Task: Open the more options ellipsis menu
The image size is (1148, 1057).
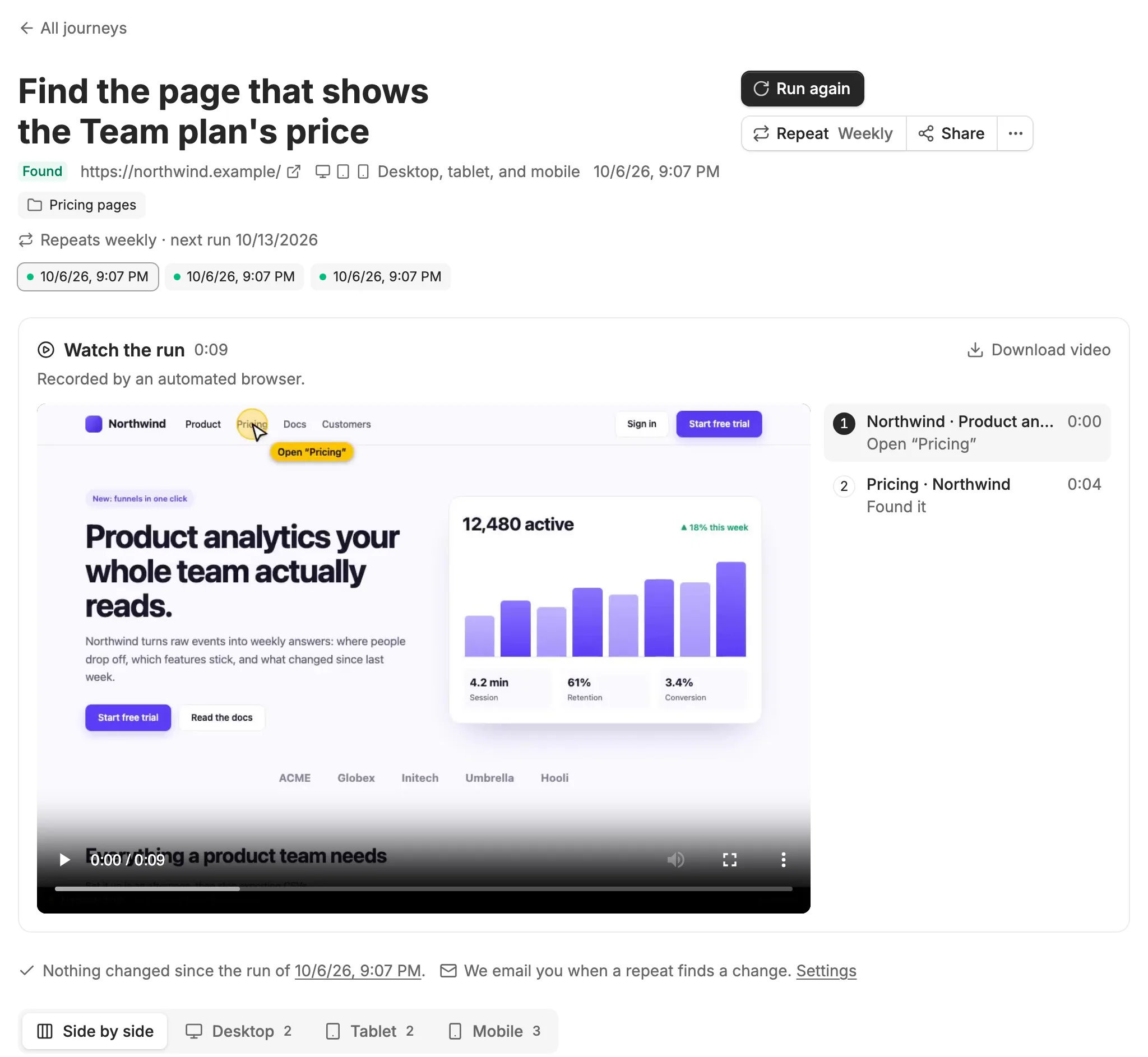Action: click(1015, 133)
